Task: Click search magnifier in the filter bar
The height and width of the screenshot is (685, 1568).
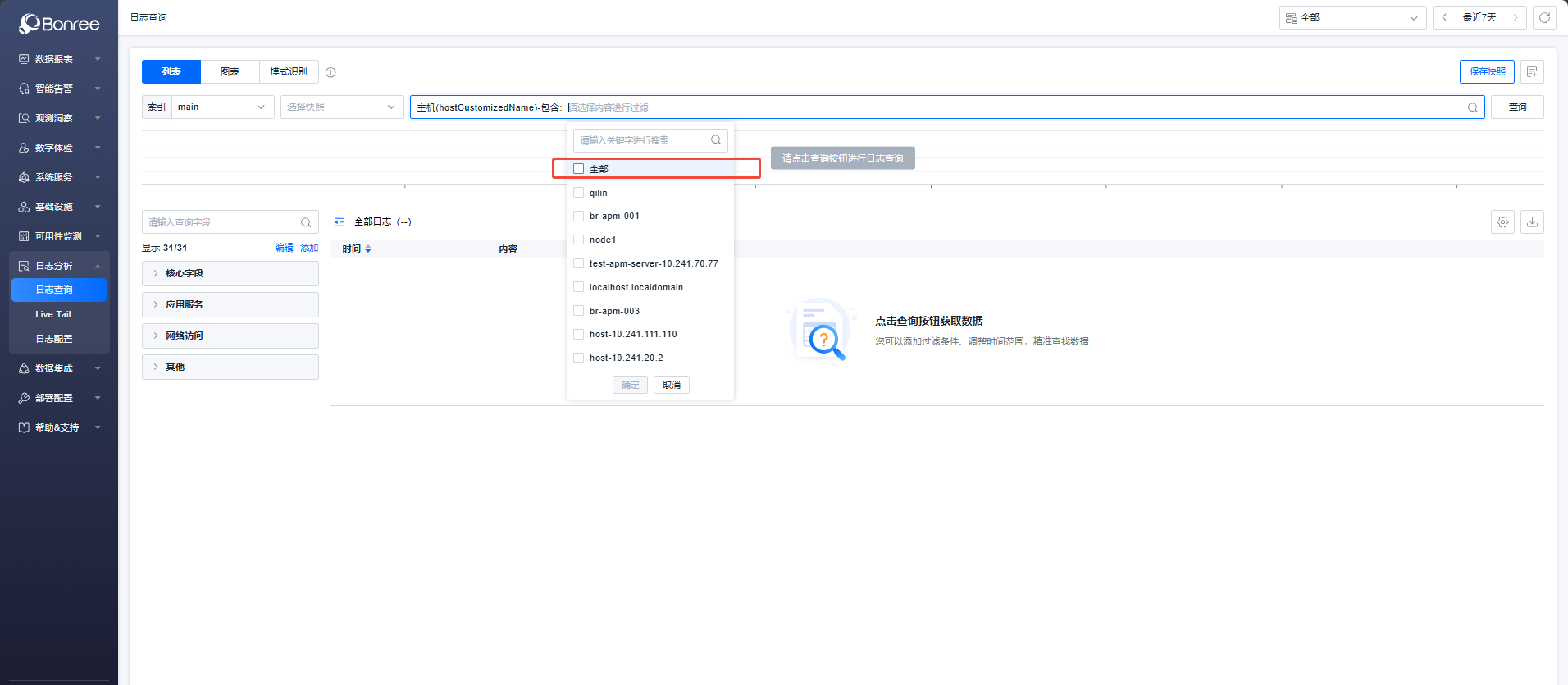Action: coord(1473,107)
